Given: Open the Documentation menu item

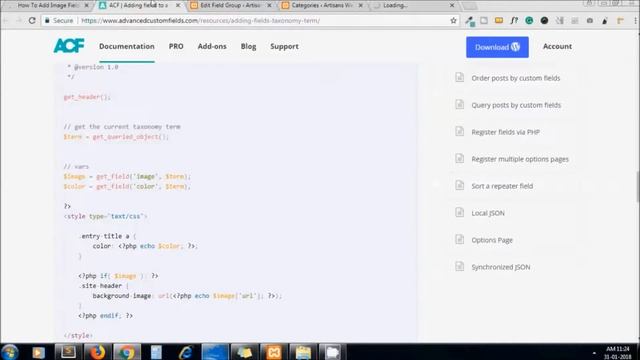Looking at the screenshot, I should click(127, 47).
